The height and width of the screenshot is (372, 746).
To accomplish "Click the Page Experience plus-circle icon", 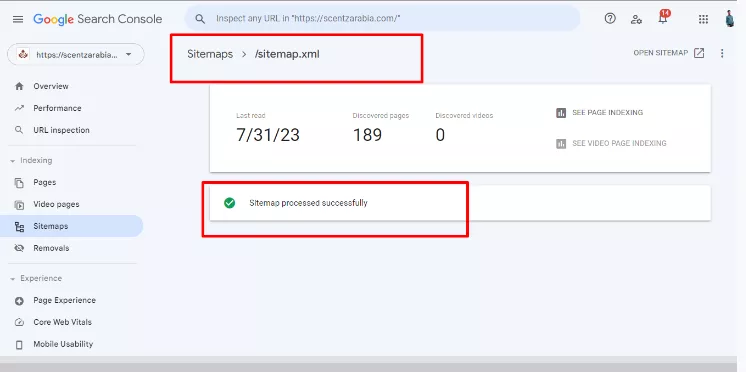I will [19, 301].
